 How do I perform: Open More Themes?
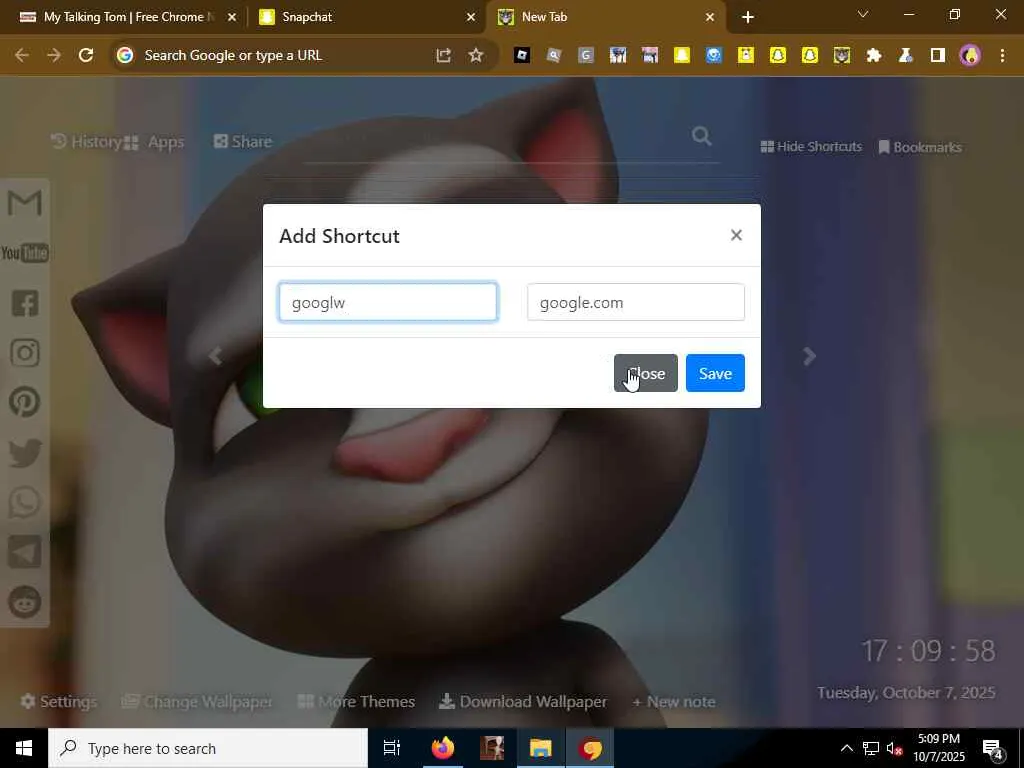tap(356, 701)
